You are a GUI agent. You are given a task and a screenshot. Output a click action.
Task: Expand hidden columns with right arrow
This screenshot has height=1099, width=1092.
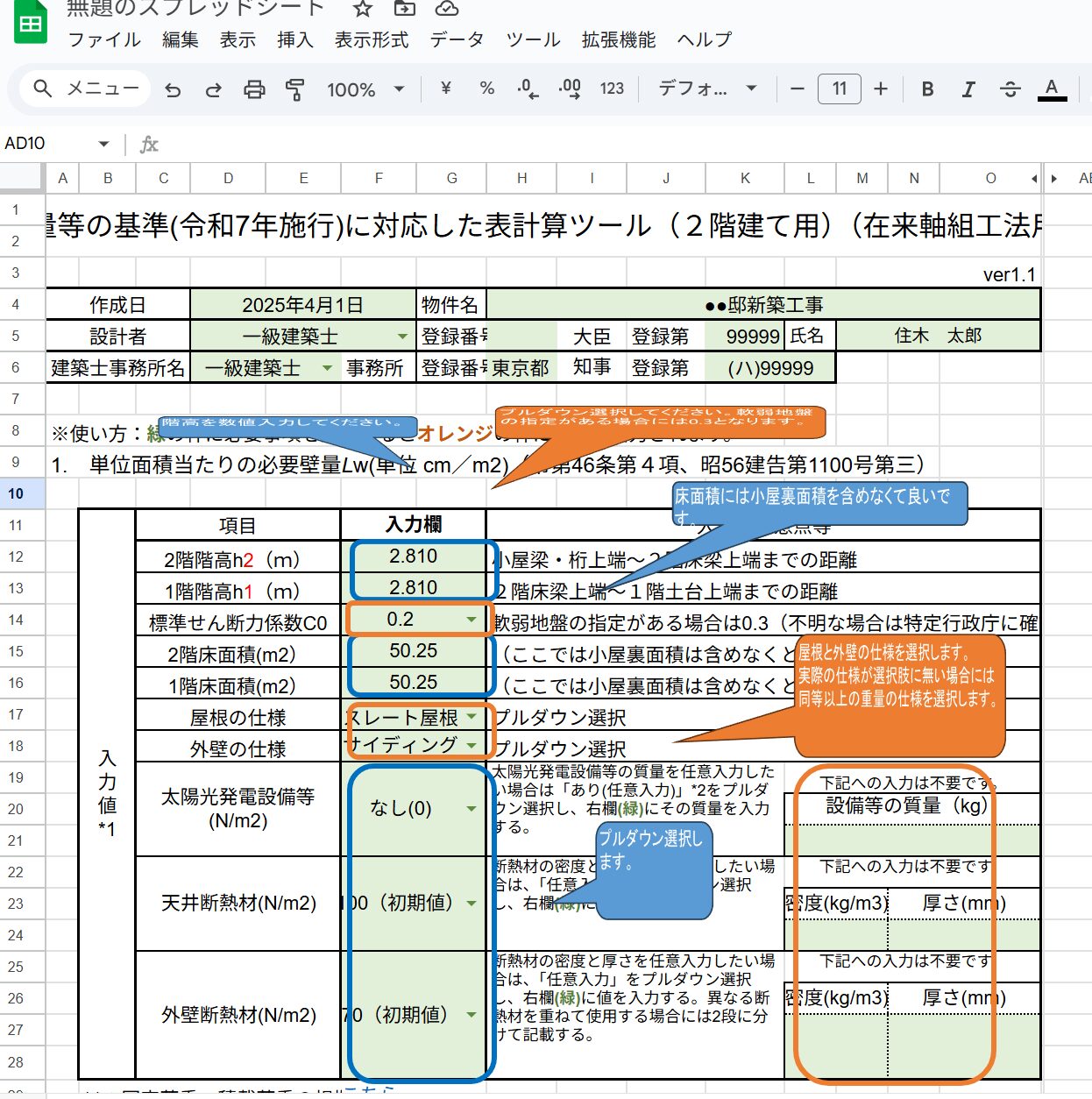(1054, 179)
